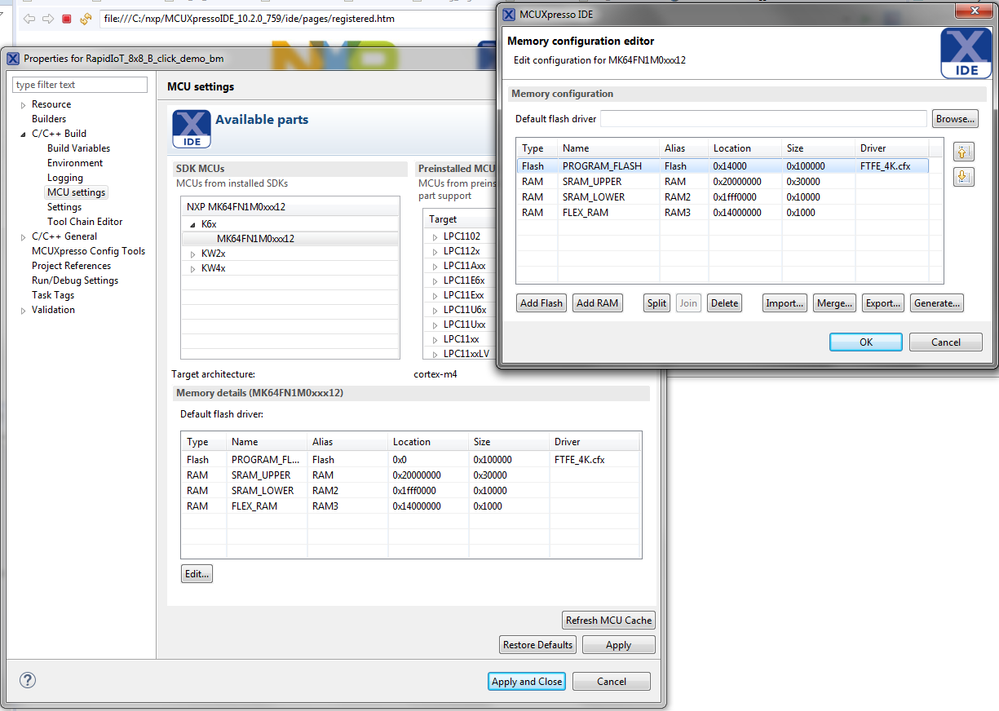Expand the LPC11Axx target node
The image size is (999, 711).
(435, 266)
